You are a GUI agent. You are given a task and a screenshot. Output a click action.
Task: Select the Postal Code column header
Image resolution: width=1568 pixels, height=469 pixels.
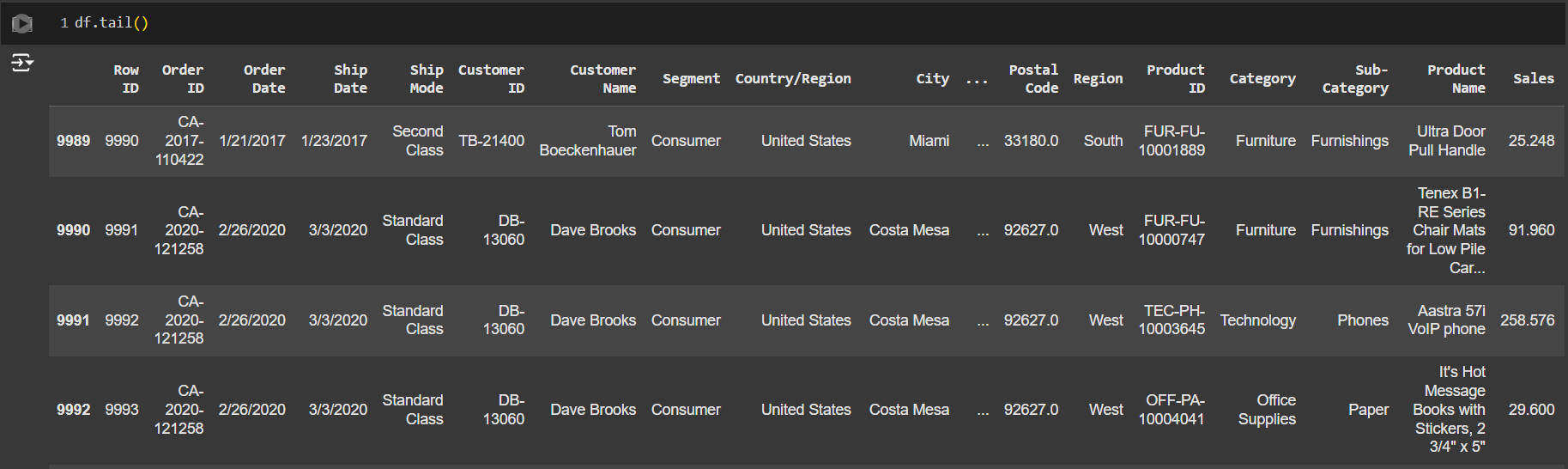click(x=1033, y=79)
